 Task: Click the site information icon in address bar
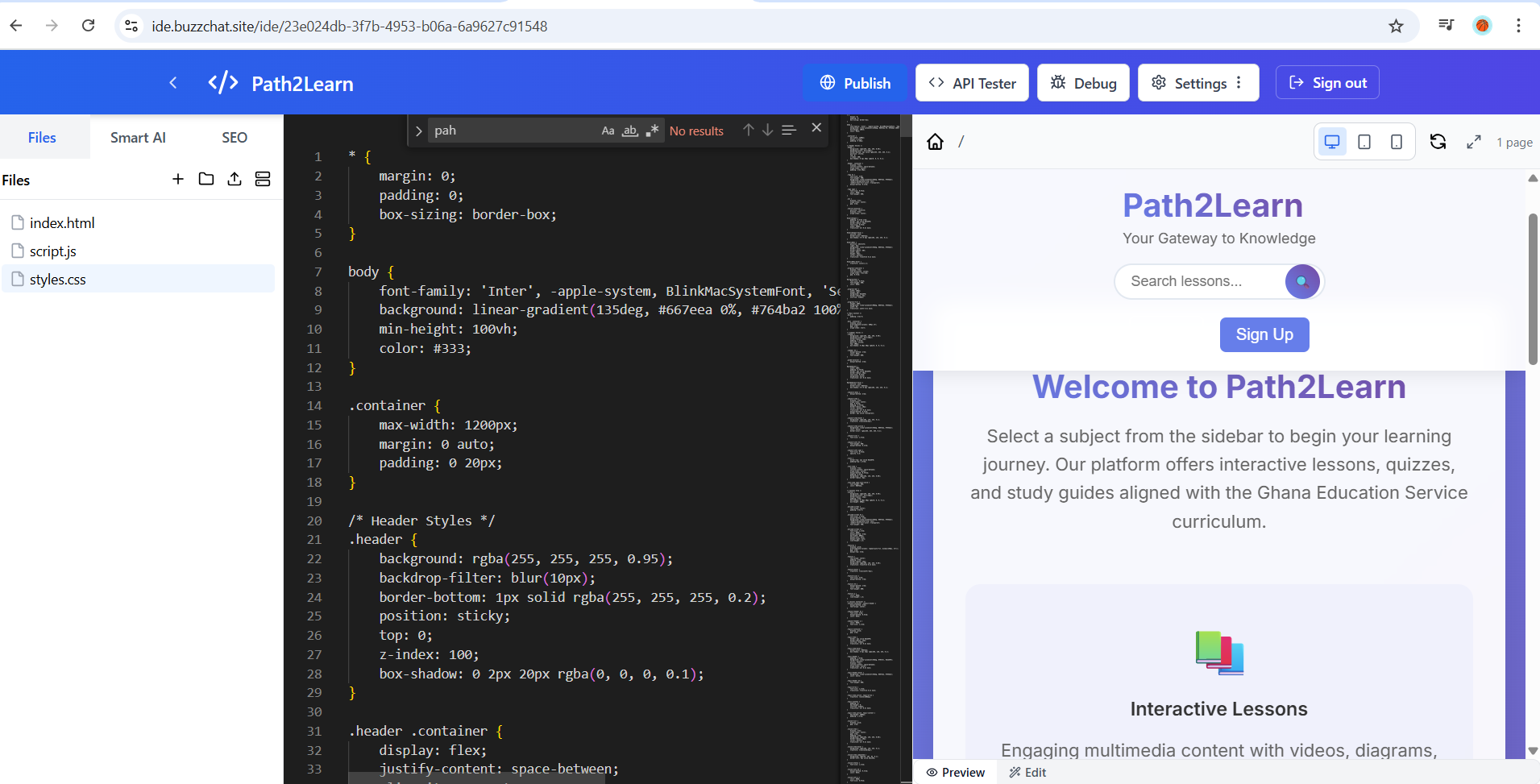coord(131,26)
